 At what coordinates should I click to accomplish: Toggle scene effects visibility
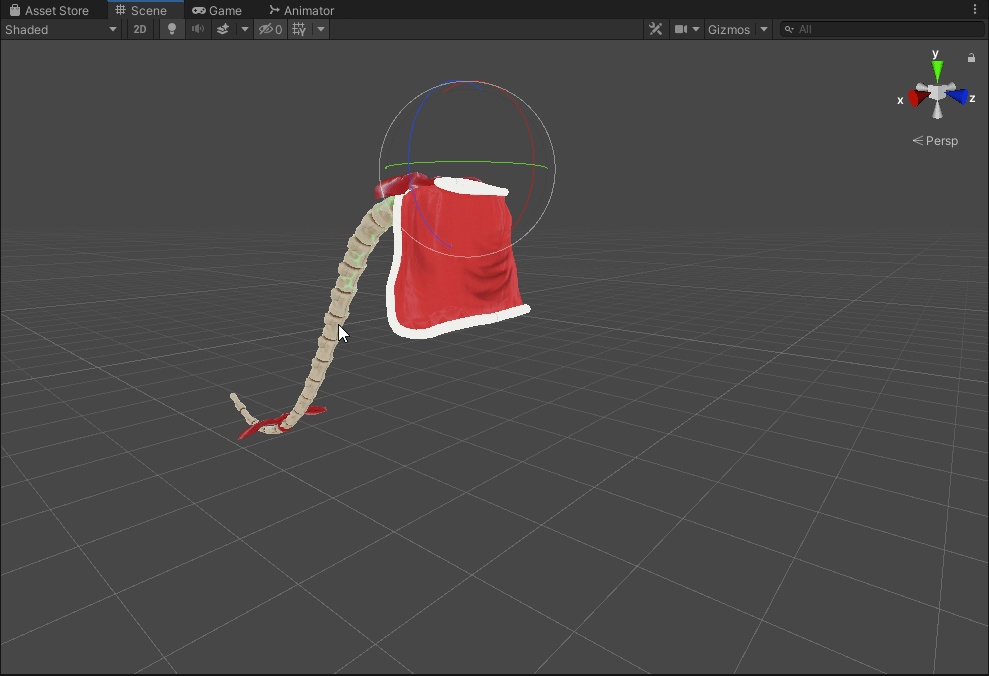pyautogui.click(x=223, y=29)
